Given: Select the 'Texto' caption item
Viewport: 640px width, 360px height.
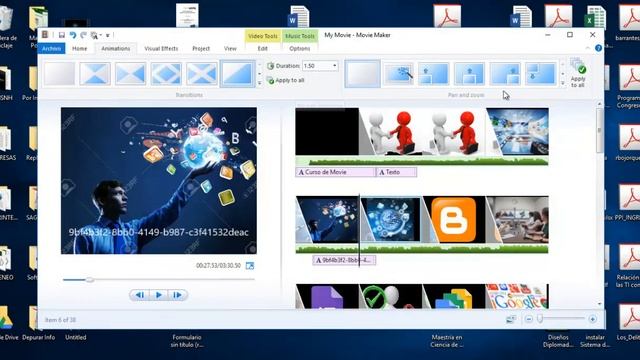Looking at the screenshot, I should point(396,172).
